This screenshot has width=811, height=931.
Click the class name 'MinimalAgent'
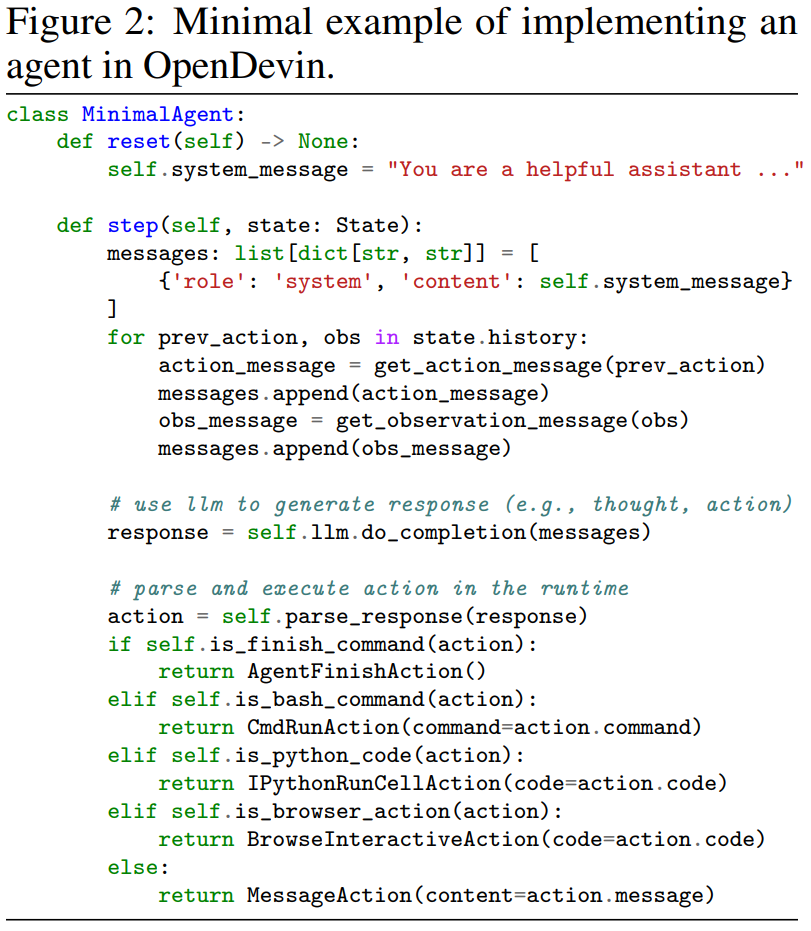coord(158,115)
